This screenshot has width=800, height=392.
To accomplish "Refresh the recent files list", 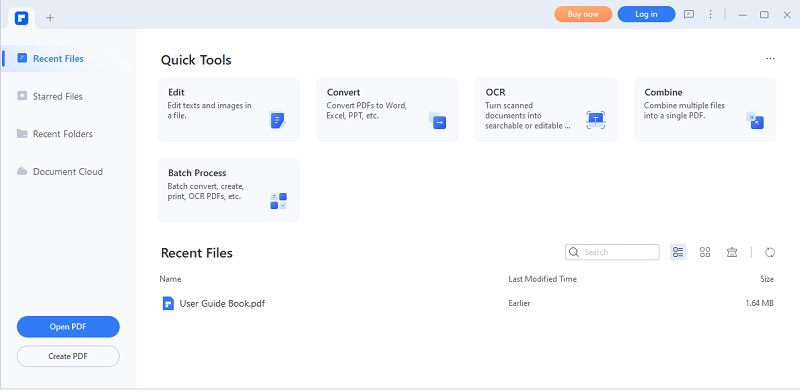I will 770,252.
